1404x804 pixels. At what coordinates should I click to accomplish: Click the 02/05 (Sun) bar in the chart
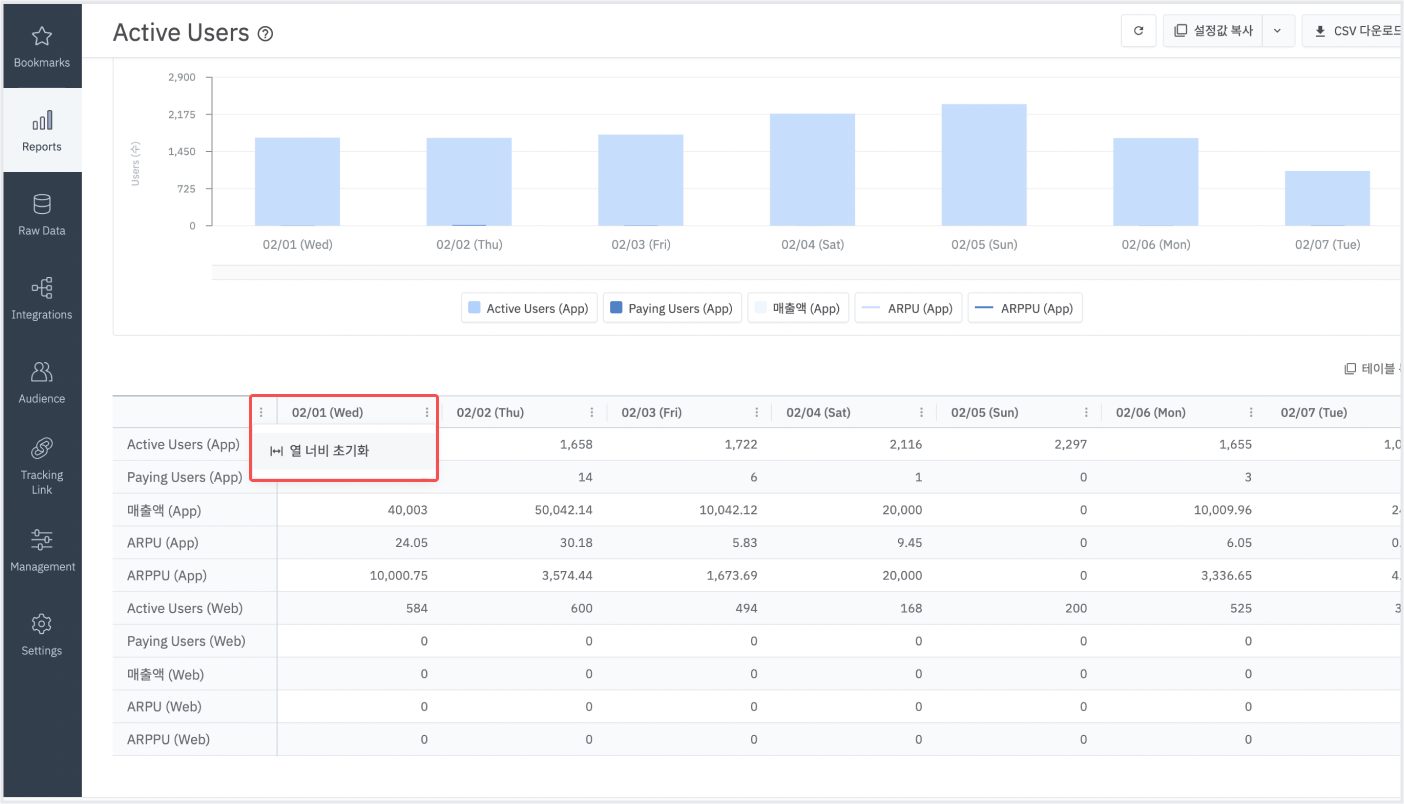pyautogui.click(x=984, y=165)
